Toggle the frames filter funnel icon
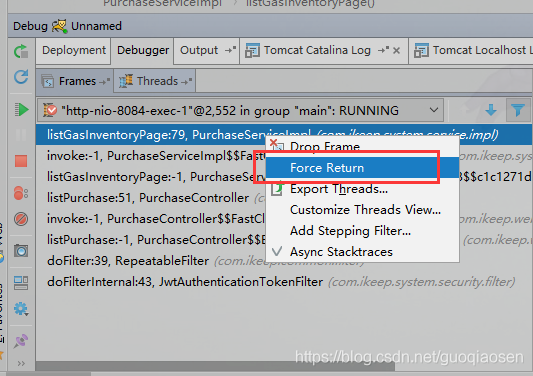 (518, 110)
